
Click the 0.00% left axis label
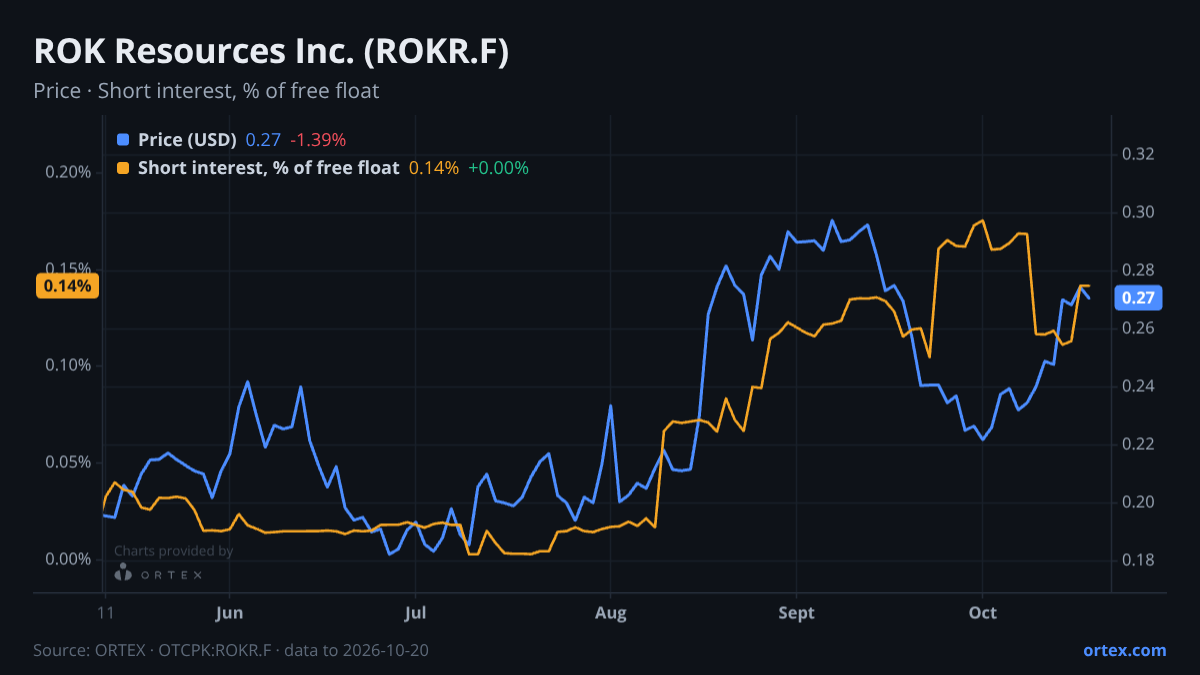click(x=68, y=560)
